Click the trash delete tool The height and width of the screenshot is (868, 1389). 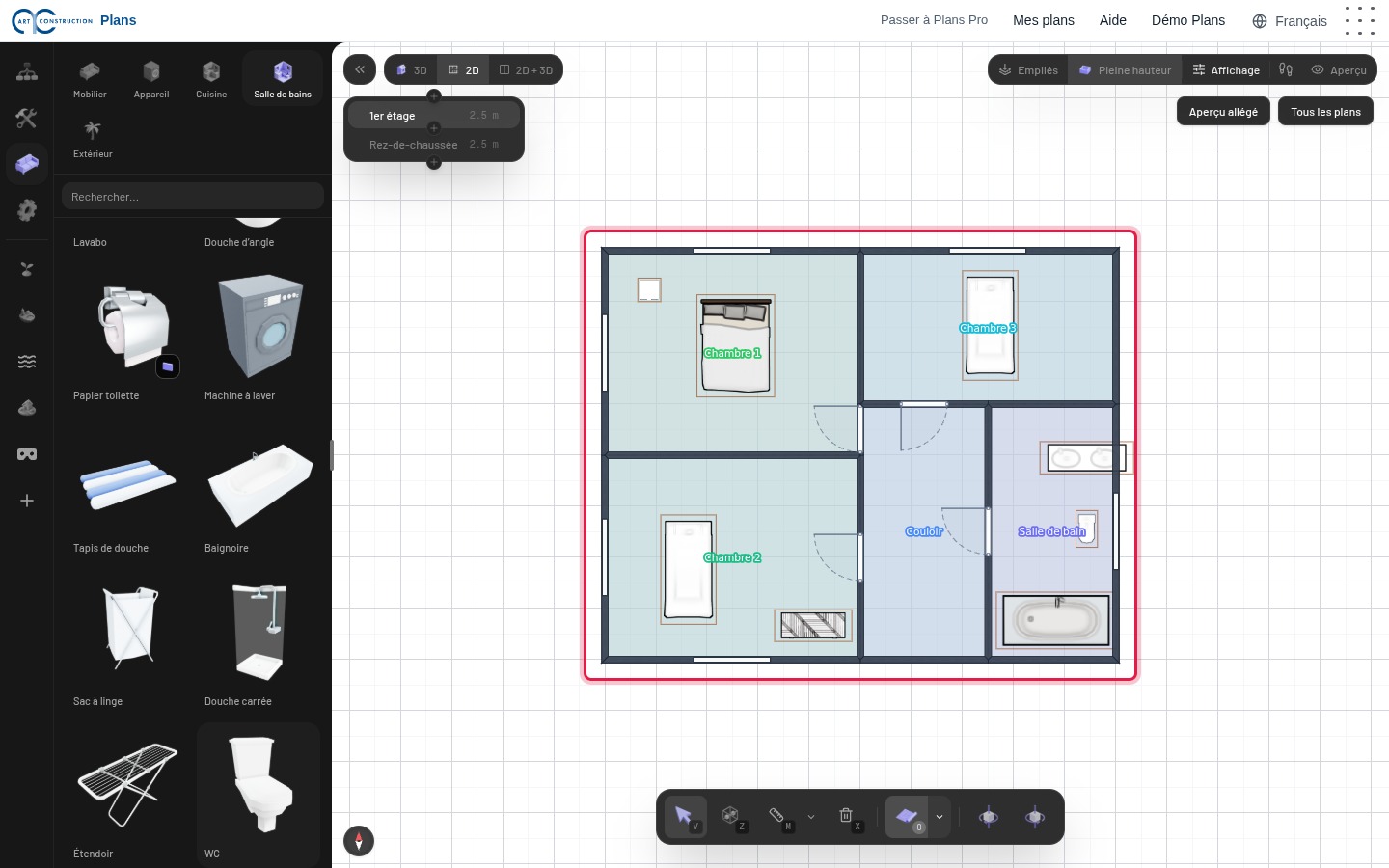tap(847, 817)
